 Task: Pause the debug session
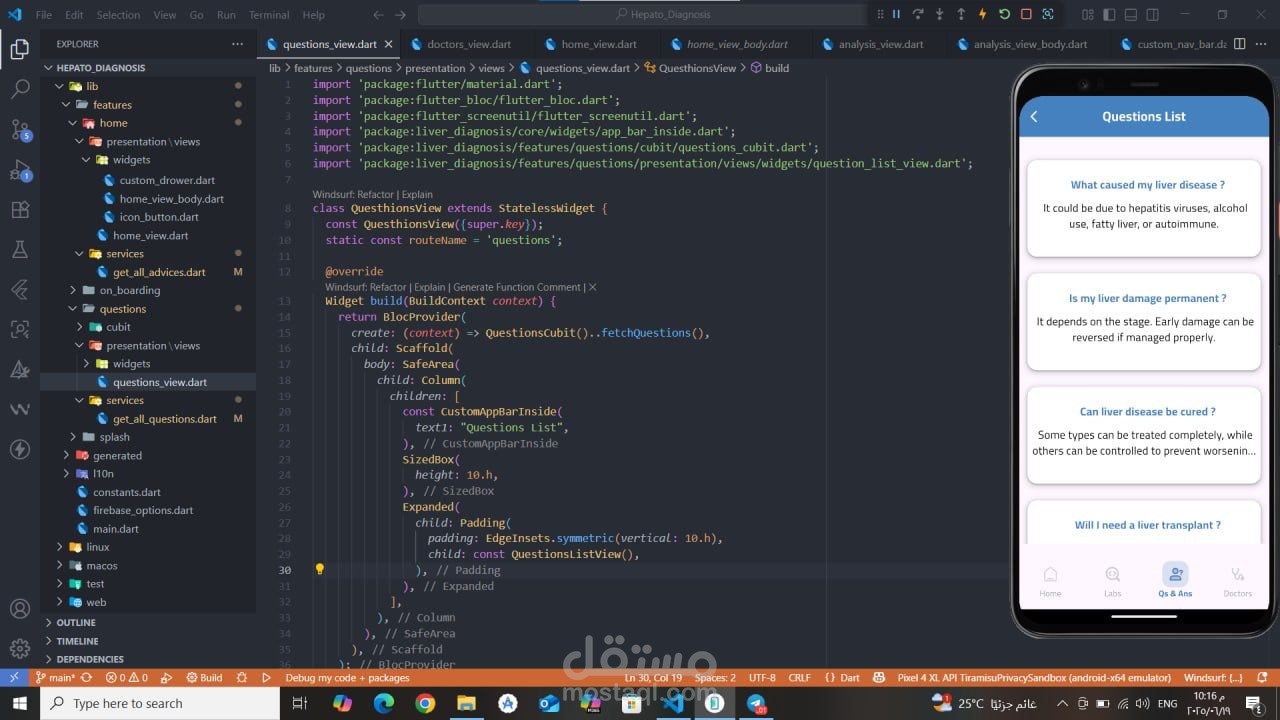[896, 14]
